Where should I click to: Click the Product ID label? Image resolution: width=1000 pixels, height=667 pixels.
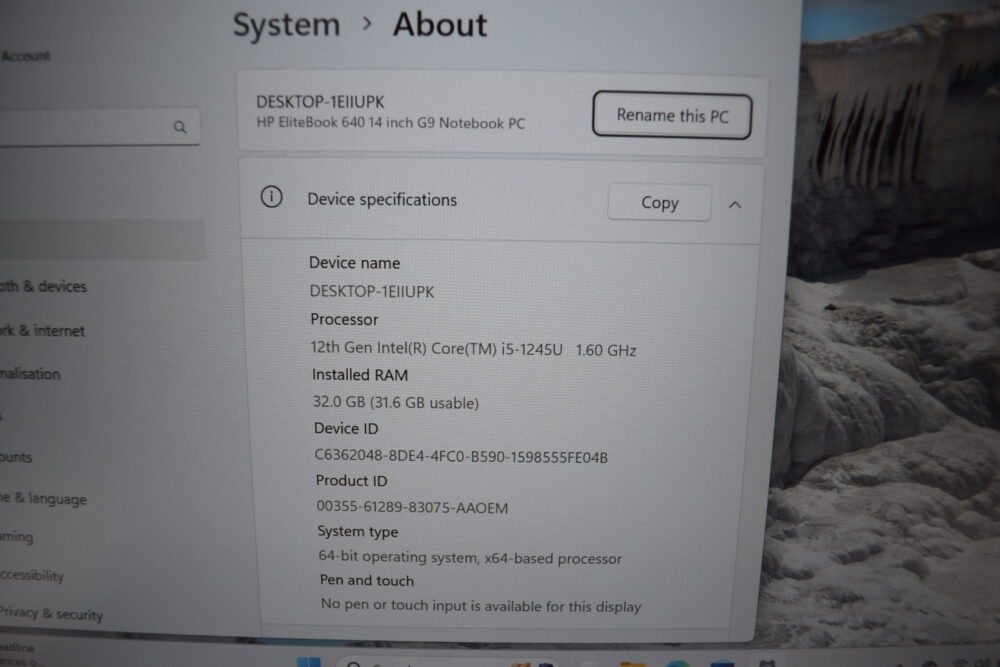(x=351, y=481)
